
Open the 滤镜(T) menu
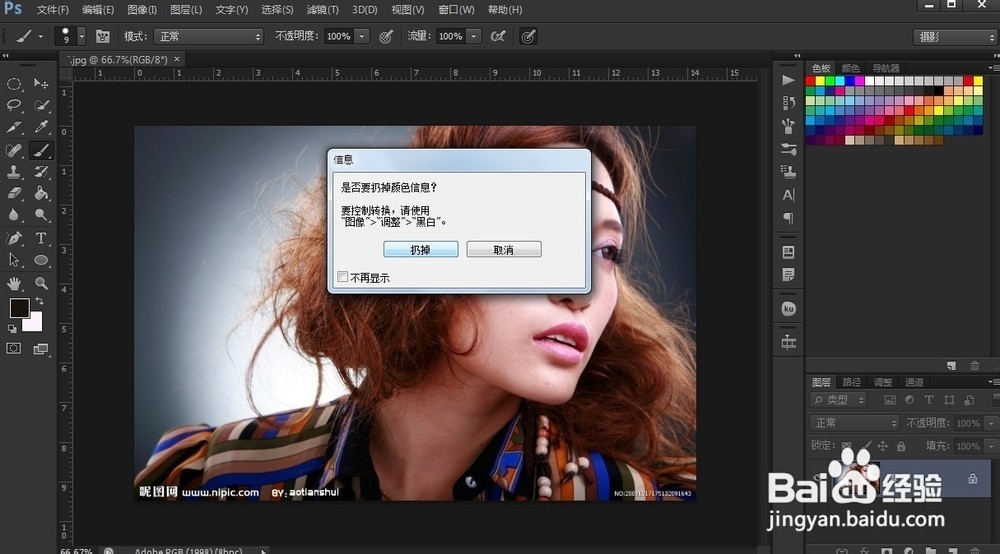click(322, 10)
